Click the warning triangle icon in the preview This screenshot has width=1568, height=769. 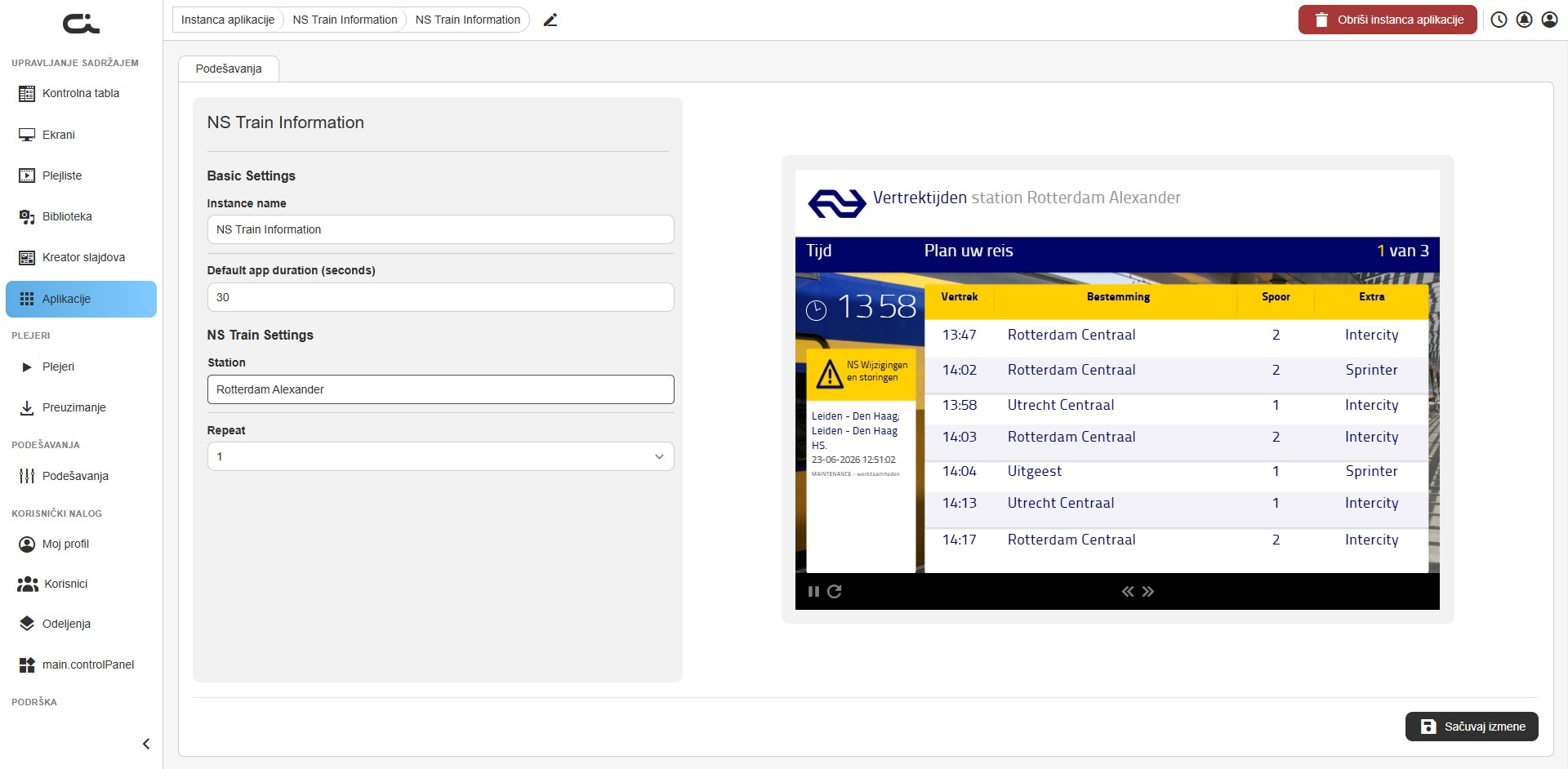pyautogui.click(x=830, y=374)
